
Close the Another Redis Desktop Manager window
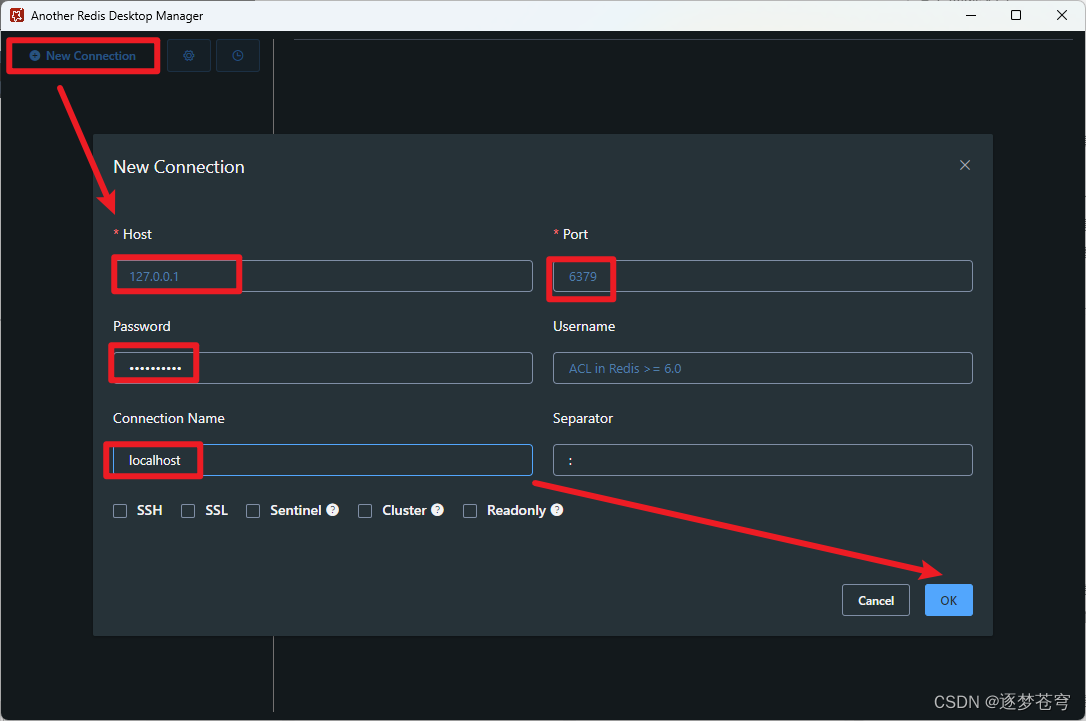[1062, 15]
